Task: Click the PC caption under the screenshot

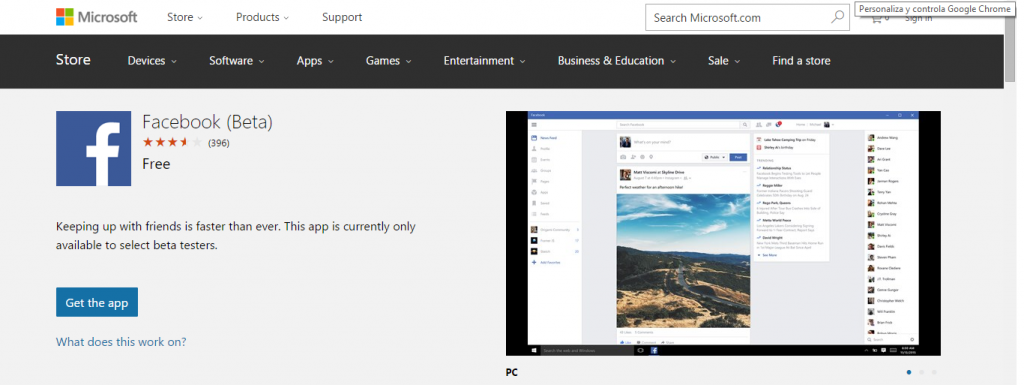Action: click(x=511, y=373)
